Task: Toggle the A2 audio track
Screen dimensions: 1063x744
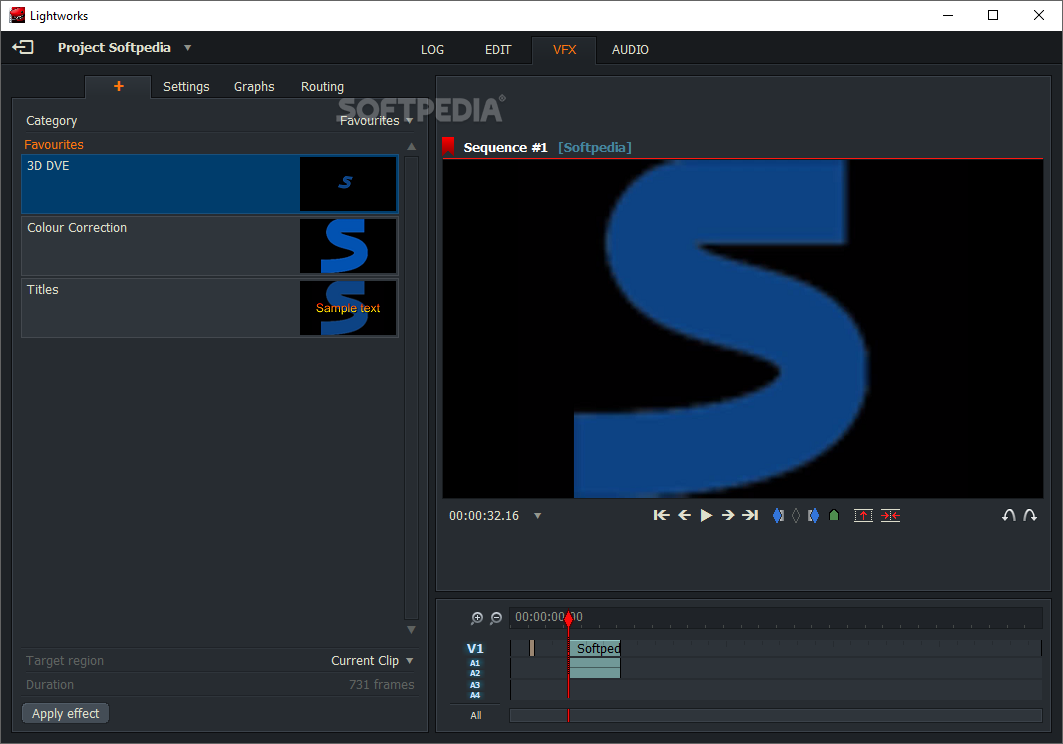Action: [x=475, y=673]
